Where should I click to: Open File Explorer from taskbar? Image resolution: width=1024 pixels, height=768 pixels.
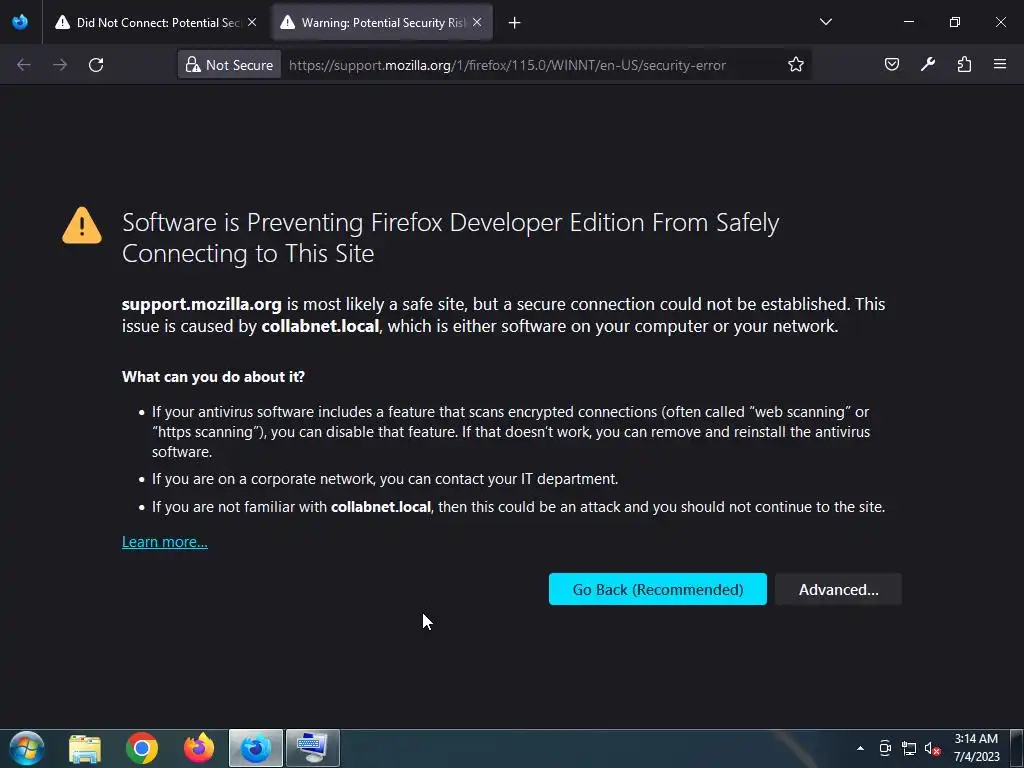[85, 748]
